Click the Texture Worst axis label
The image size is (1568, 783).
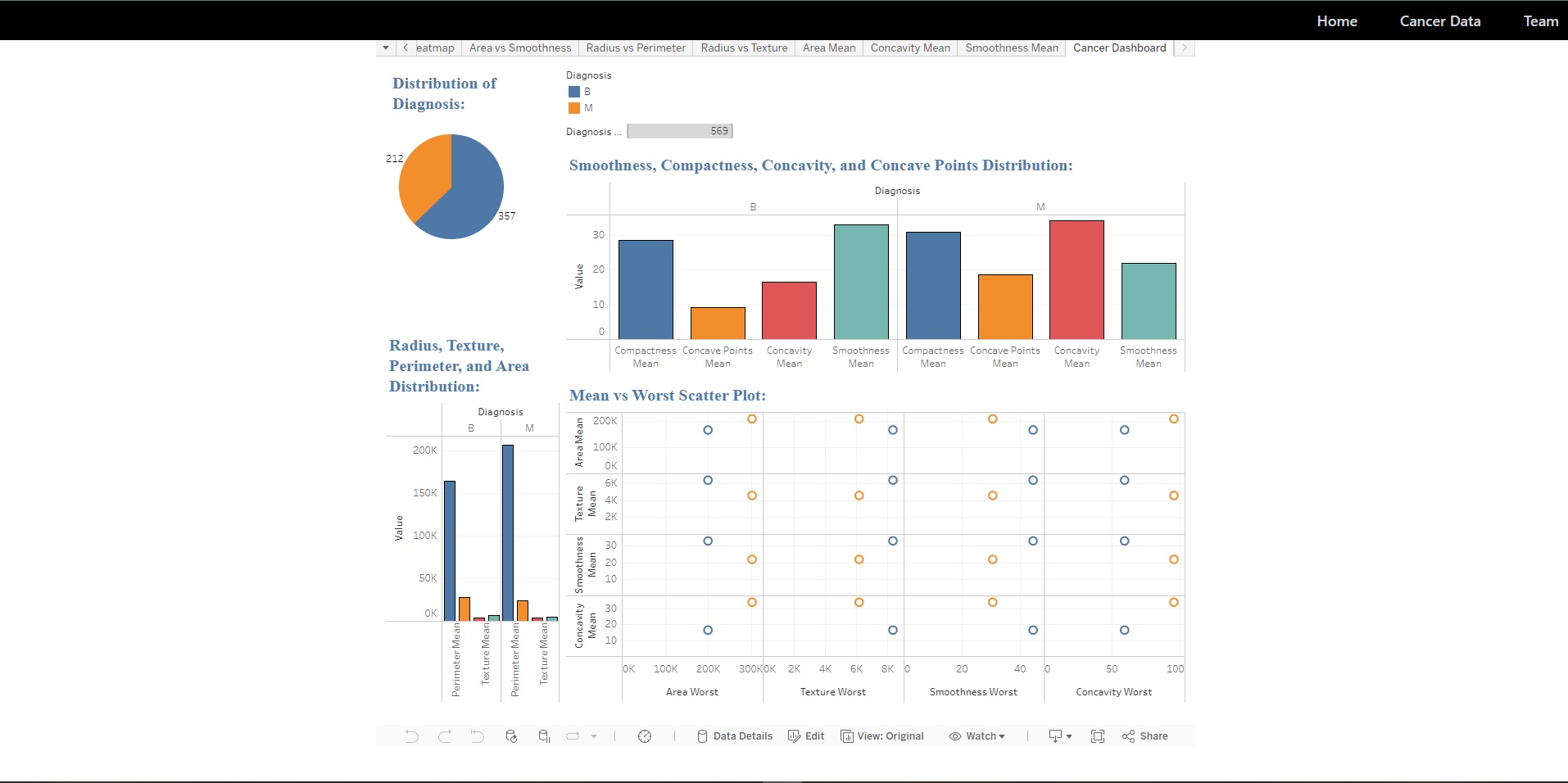pos(833,692)
